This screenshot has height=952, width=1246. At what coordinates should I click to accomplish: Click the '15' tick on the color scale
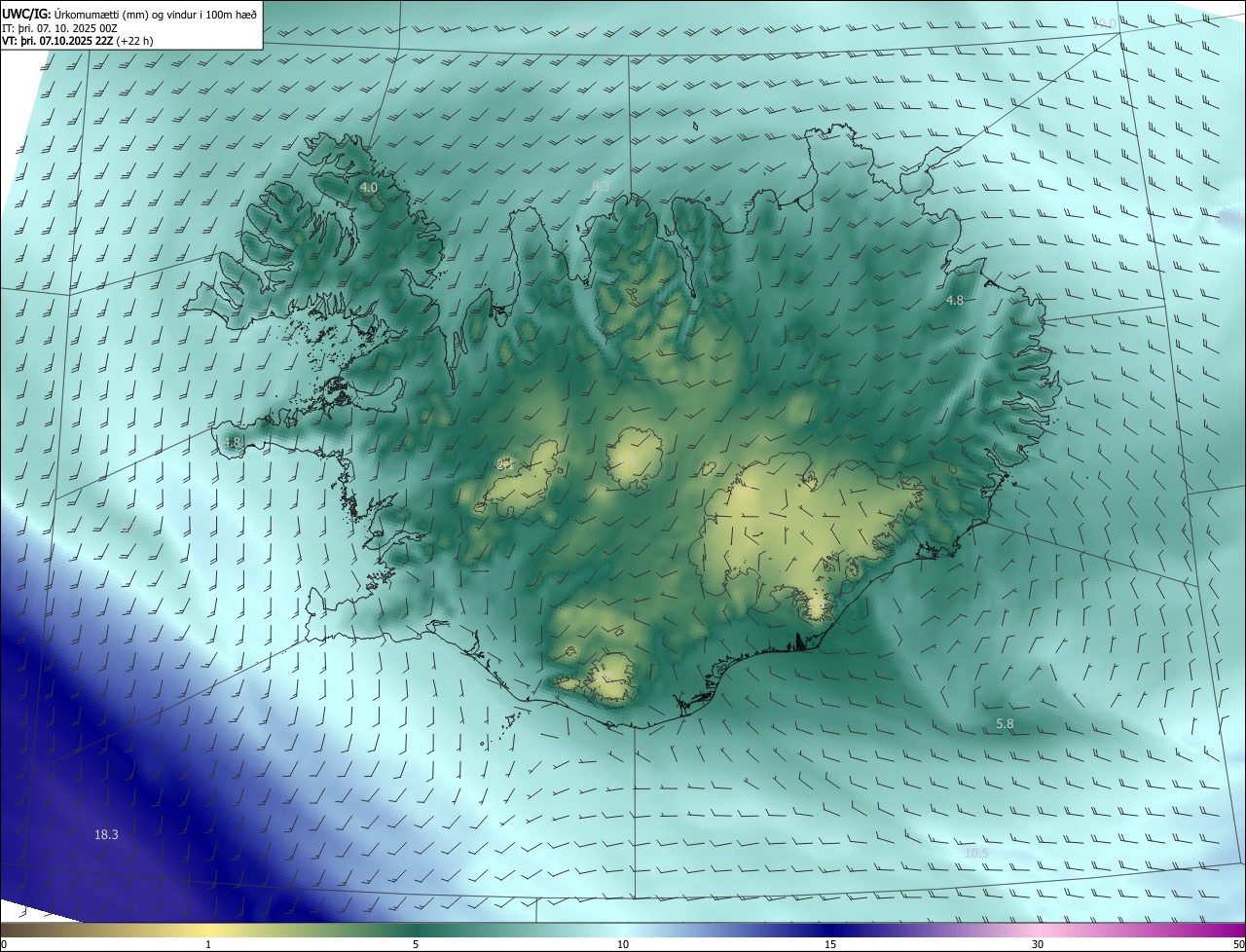(830, 944)
